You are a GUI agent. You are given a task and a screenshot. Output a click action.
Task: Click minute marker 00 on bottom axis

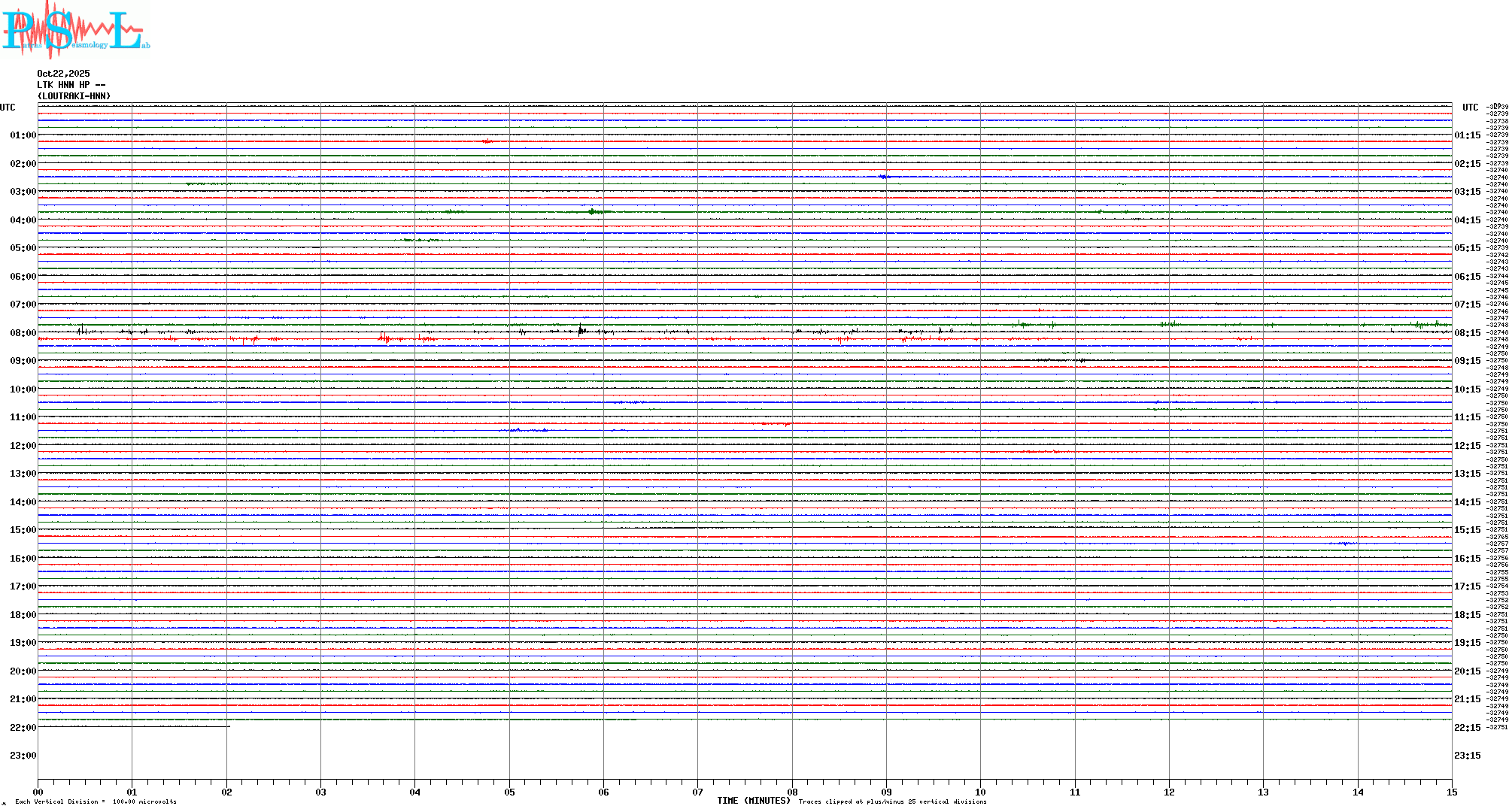coord(38,792)
